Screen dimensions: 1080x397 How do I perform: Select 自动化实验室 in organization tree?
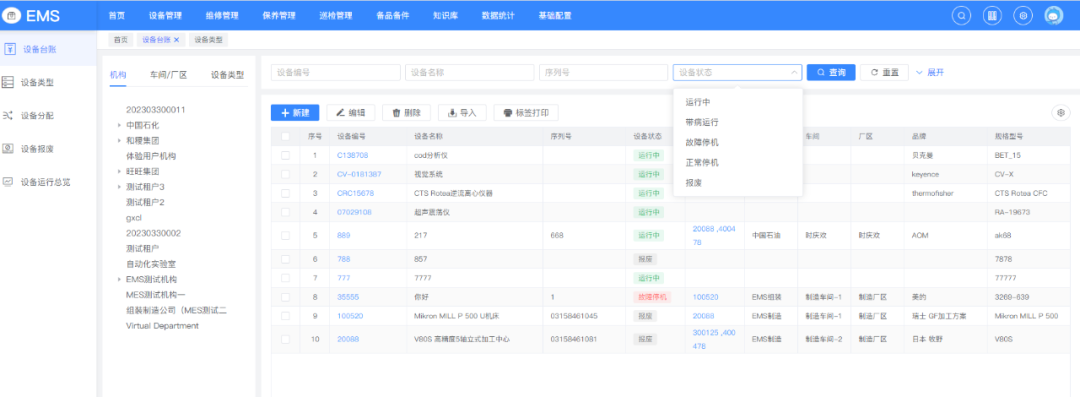coord(151,264)
